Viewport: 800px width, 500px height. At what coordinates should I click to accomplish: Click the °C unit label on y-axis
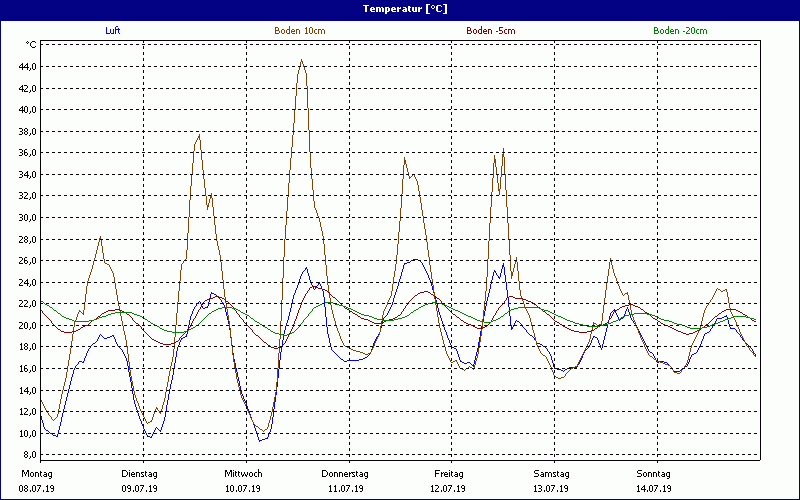[31, 45]
